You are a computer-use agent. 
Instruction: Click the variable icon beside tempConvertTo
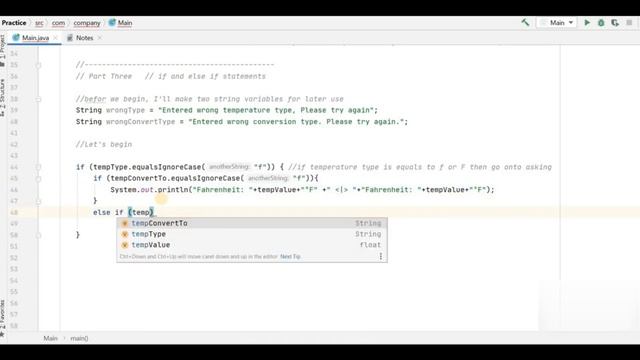pos(125,223)
